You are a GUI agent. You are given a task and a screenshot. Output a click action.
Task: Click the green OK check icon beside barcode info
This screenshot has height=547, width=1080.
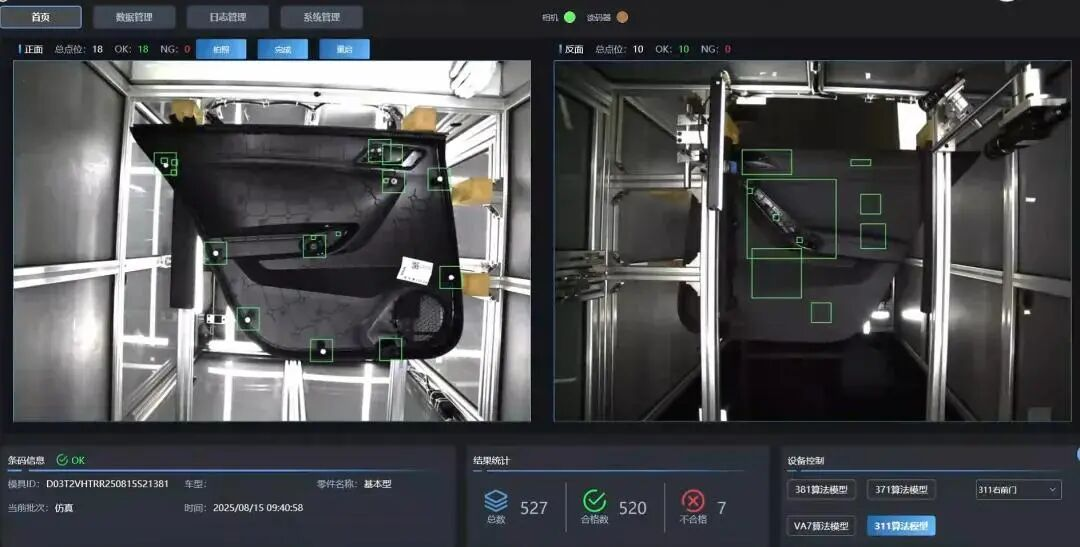coord(62,460)
